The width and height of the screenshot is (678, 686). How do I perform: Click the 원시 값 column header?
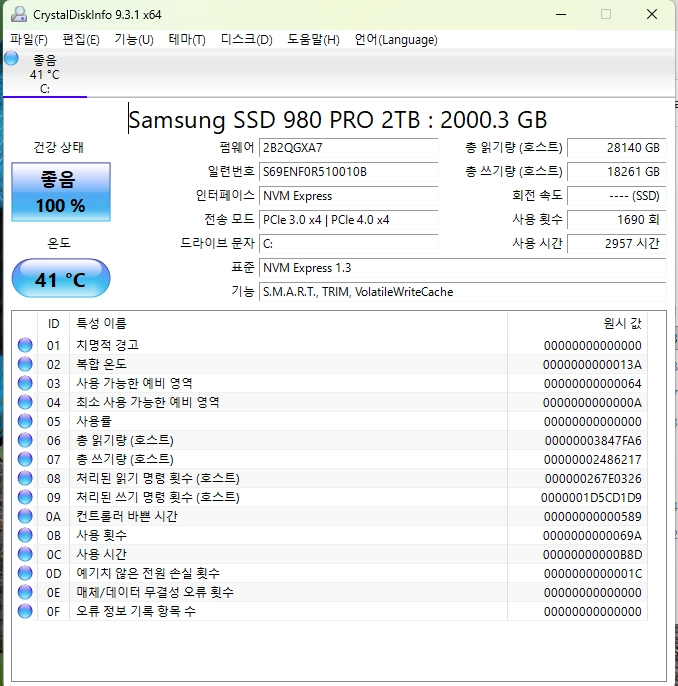(x=577, y=324)
